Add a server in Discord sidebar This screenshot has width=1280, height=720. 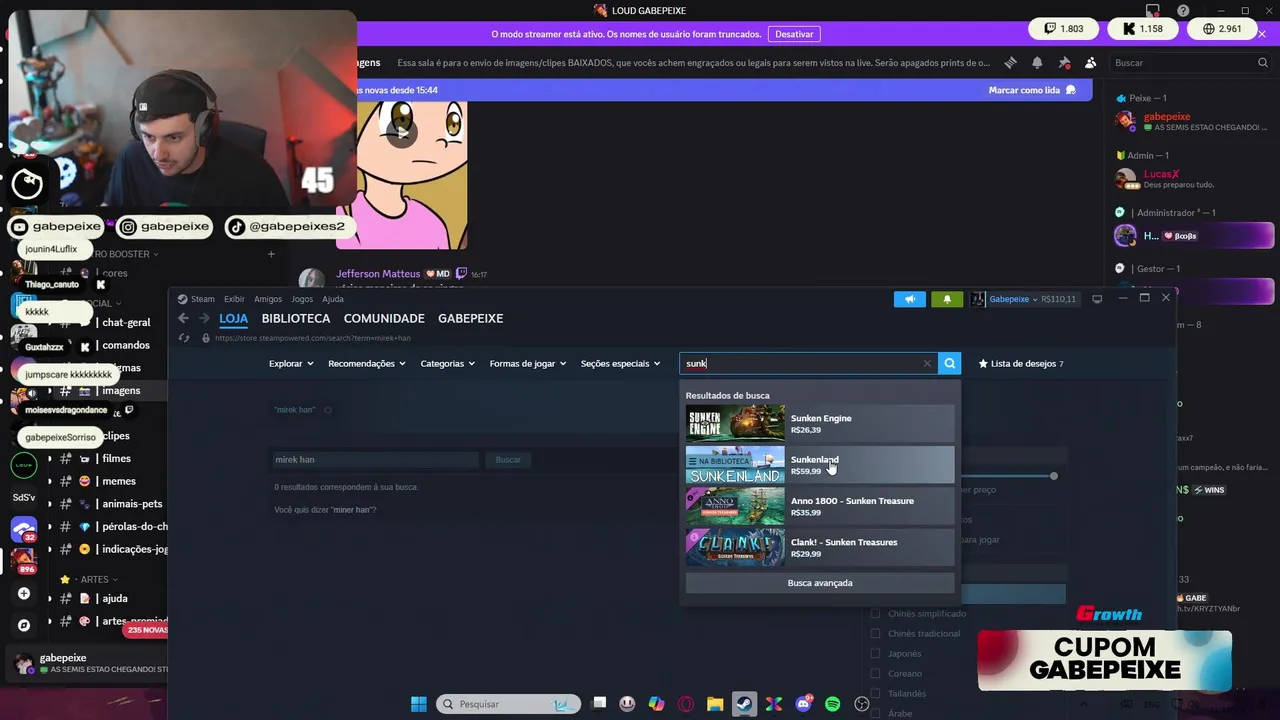point(24,594)
